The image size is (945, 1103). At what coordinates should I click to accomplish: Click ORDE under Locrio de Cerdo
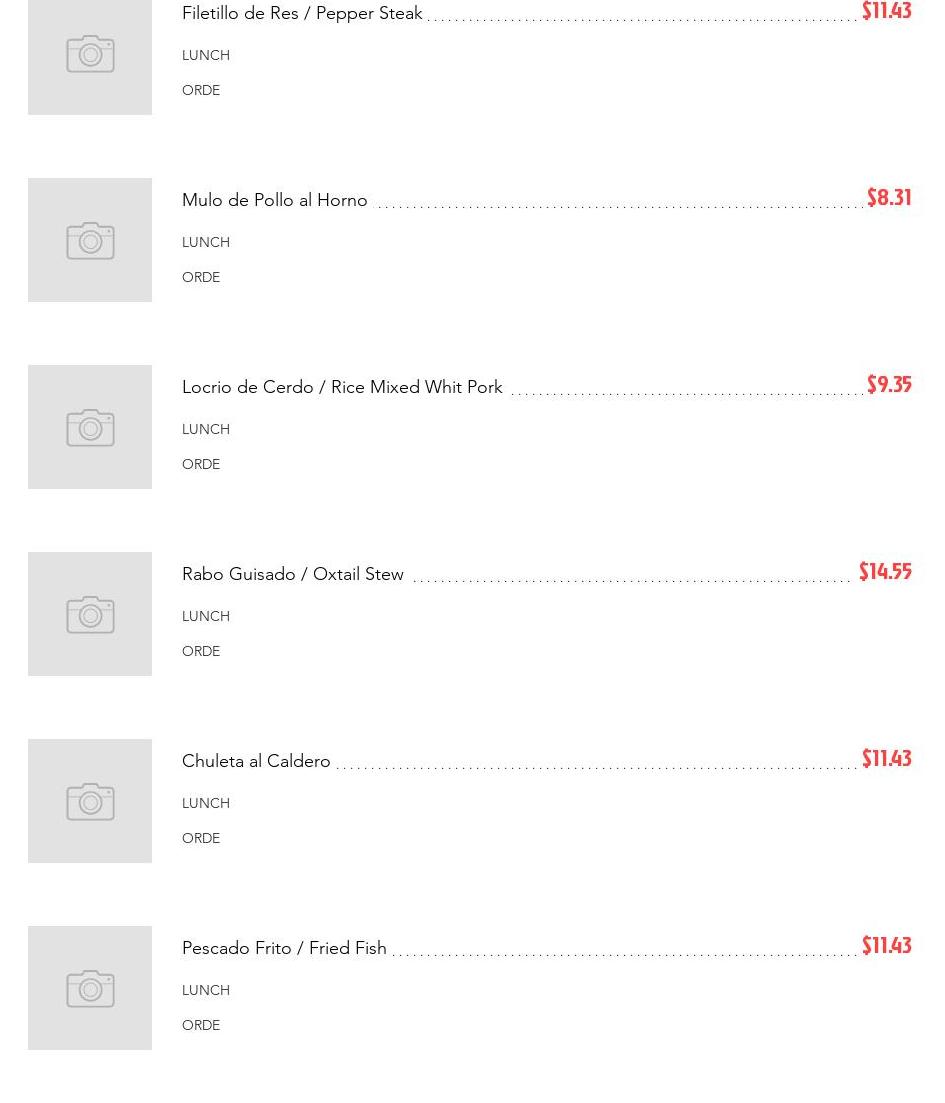click(201, 464)
